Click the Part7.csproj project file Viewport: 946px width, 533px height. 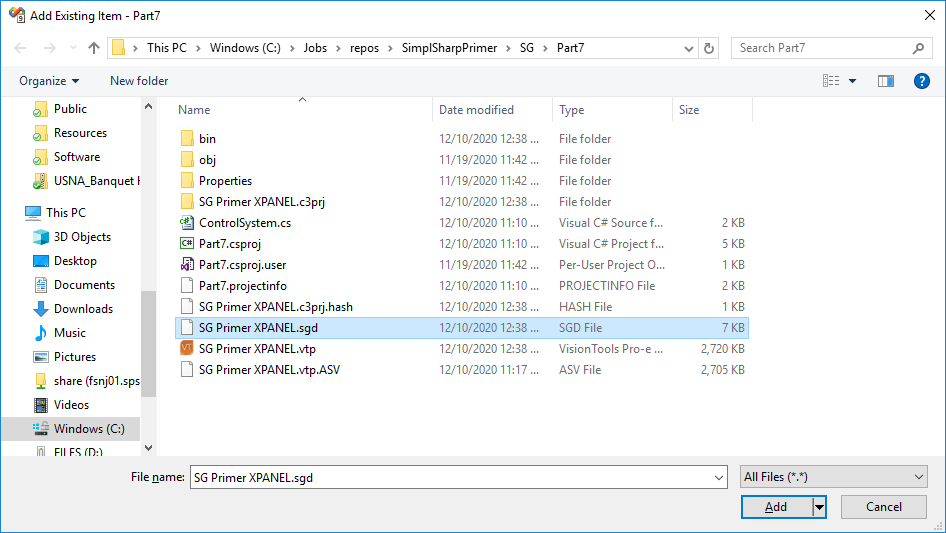point(230,244)
